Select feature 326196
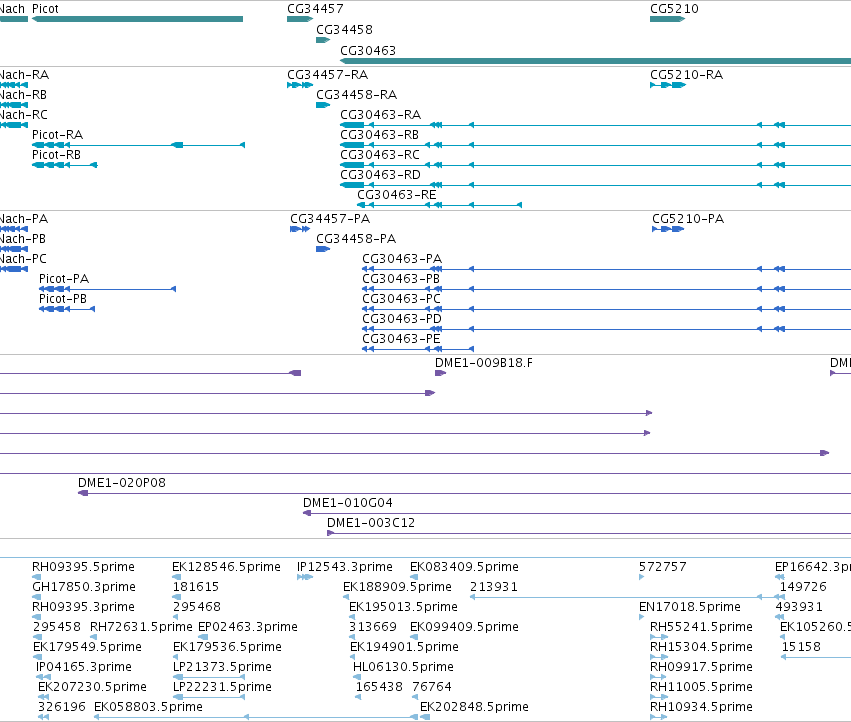851x722 pixels. [x=62, y=707]
